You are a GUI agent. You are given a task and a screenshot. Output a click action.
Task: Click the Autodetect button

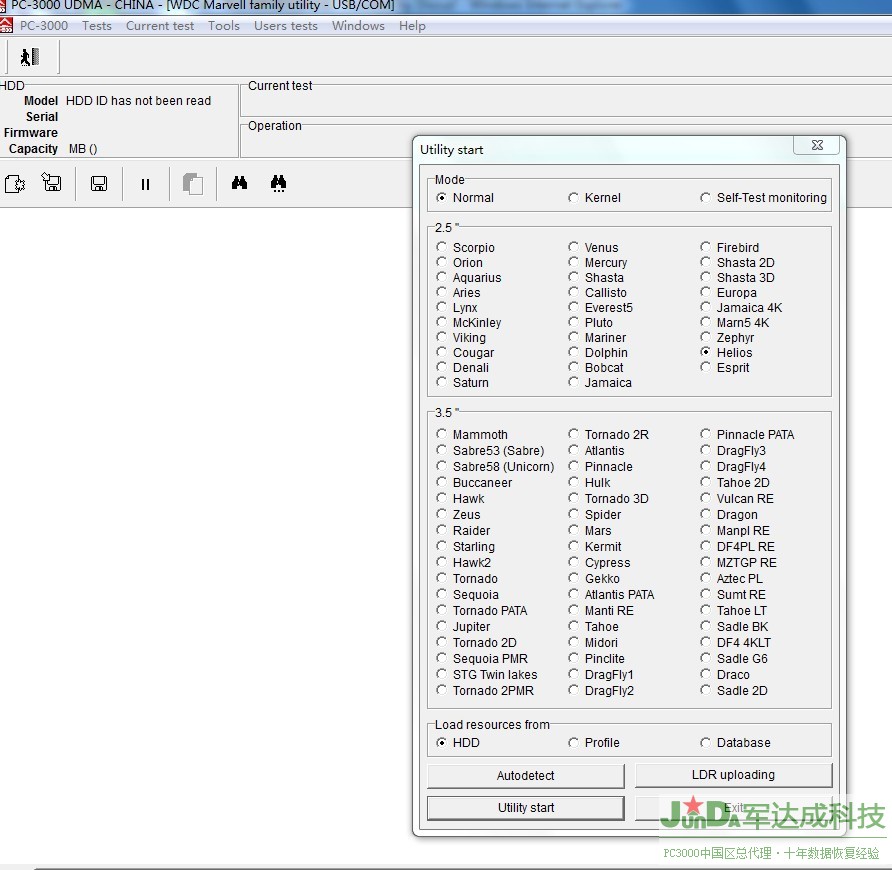(526, 776)
